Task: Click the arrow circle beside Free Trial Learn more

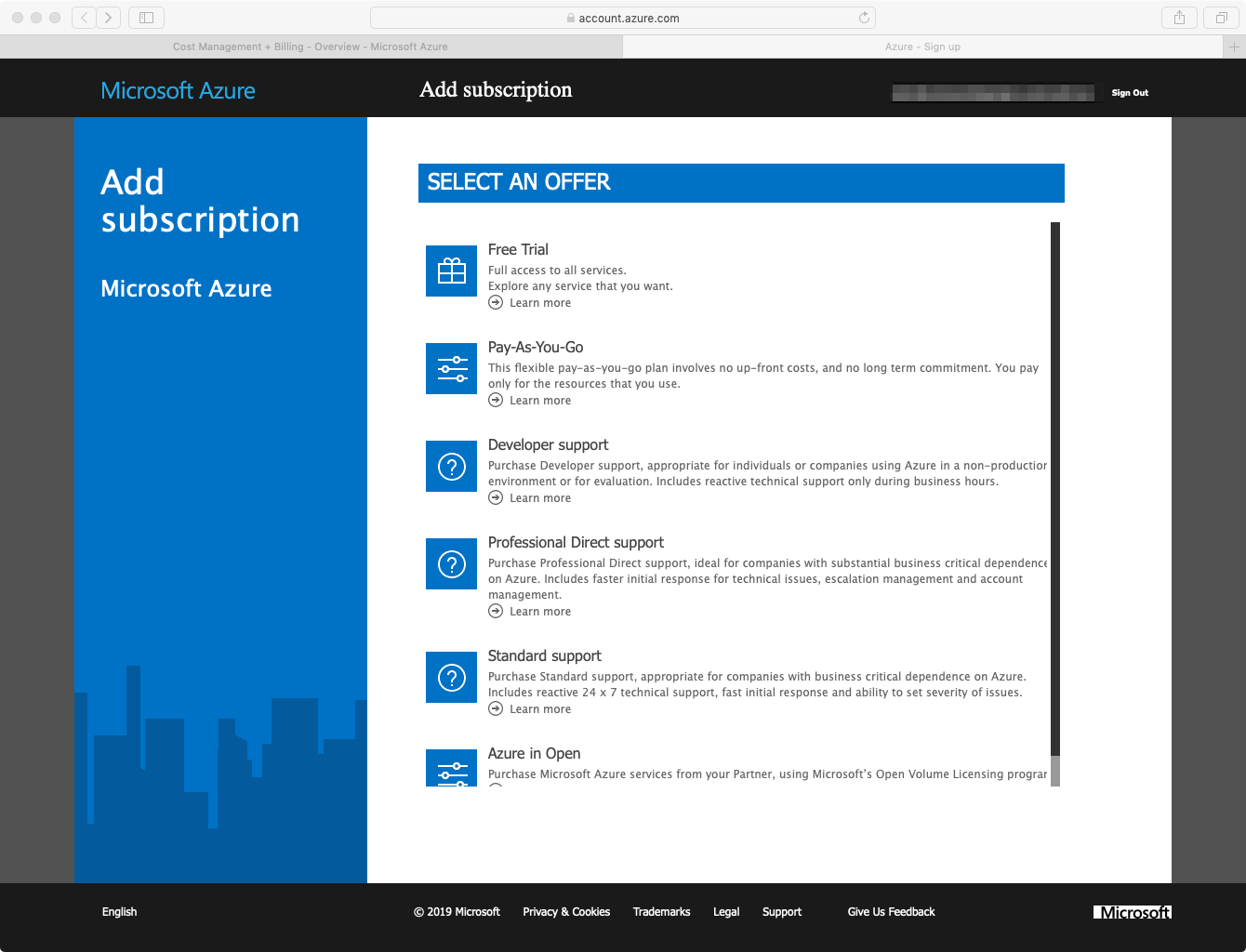Action: click(x=496, y=302)
